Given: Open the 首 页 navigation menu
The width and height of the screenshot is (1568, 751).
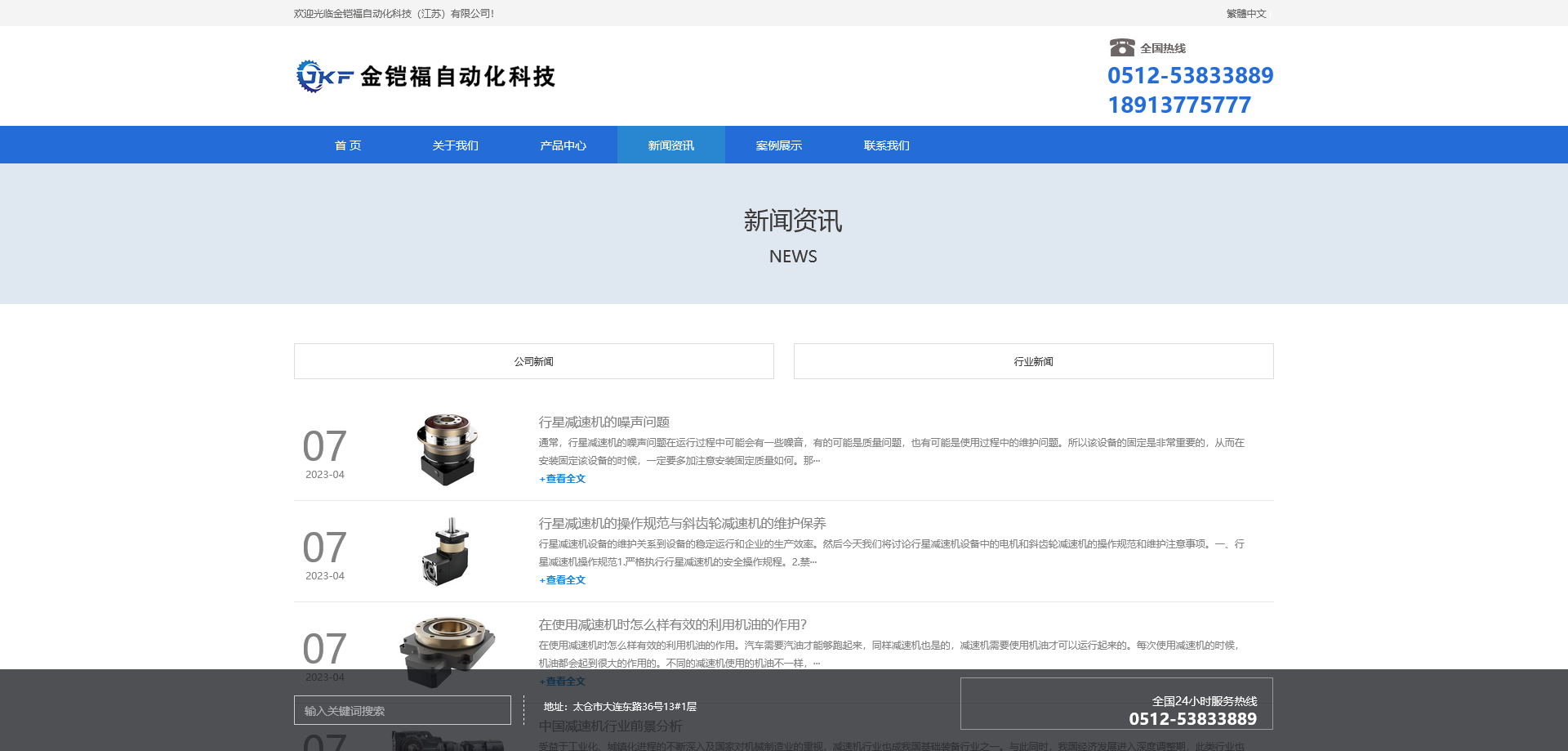Looking at the screenshot, I should tap(348, 145).
